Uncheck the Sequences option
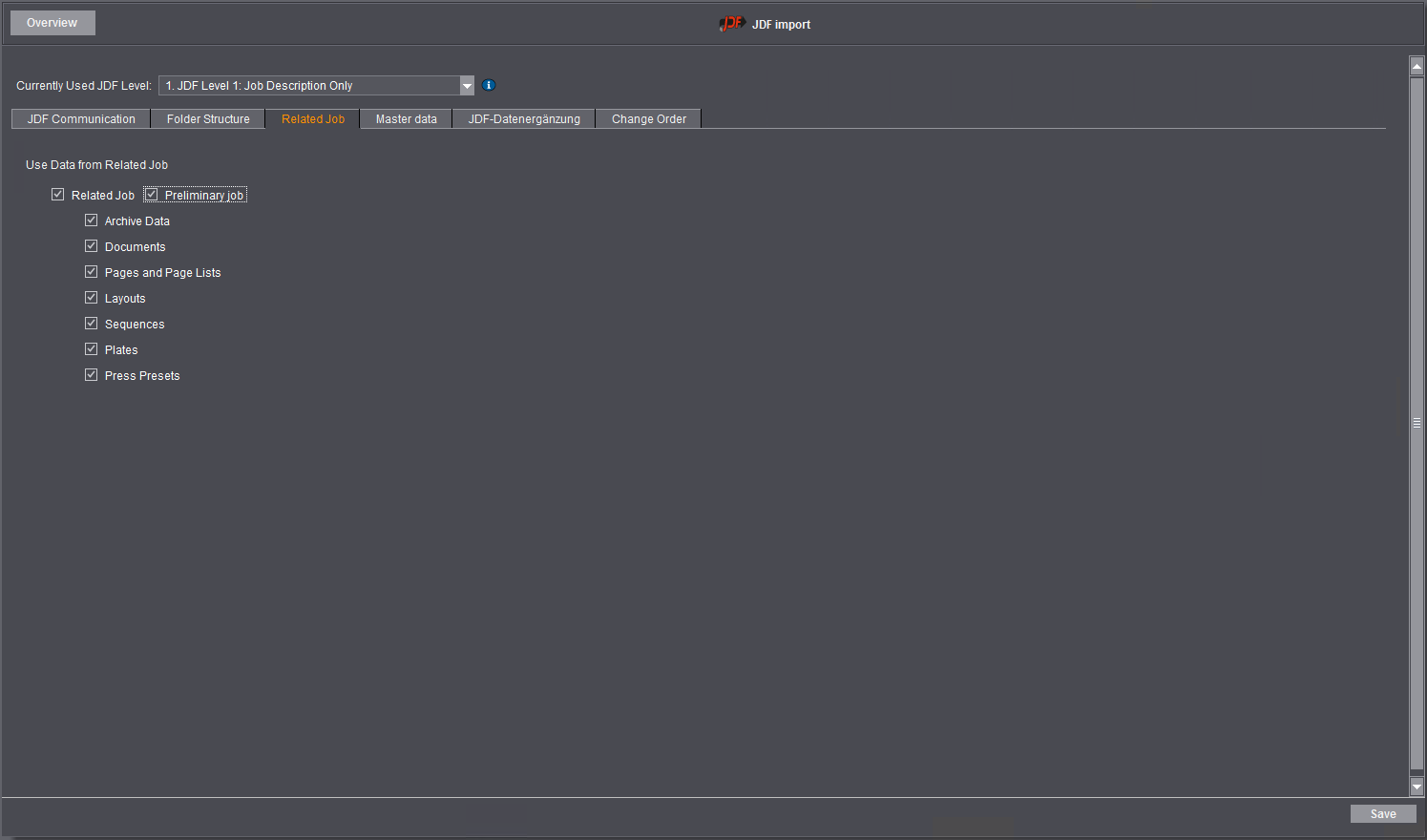 coord(91,323)
